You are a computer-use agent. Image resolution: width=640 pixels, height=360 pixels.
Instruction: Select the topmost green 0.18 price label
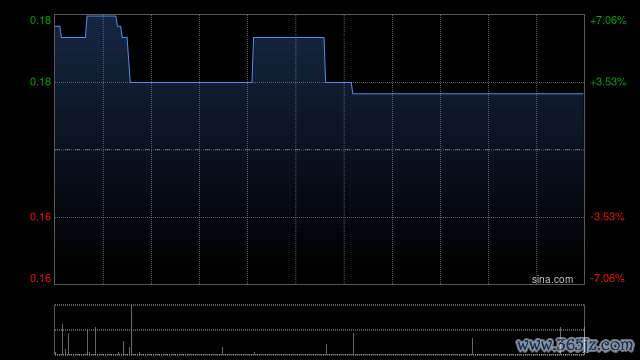point(40,20)
